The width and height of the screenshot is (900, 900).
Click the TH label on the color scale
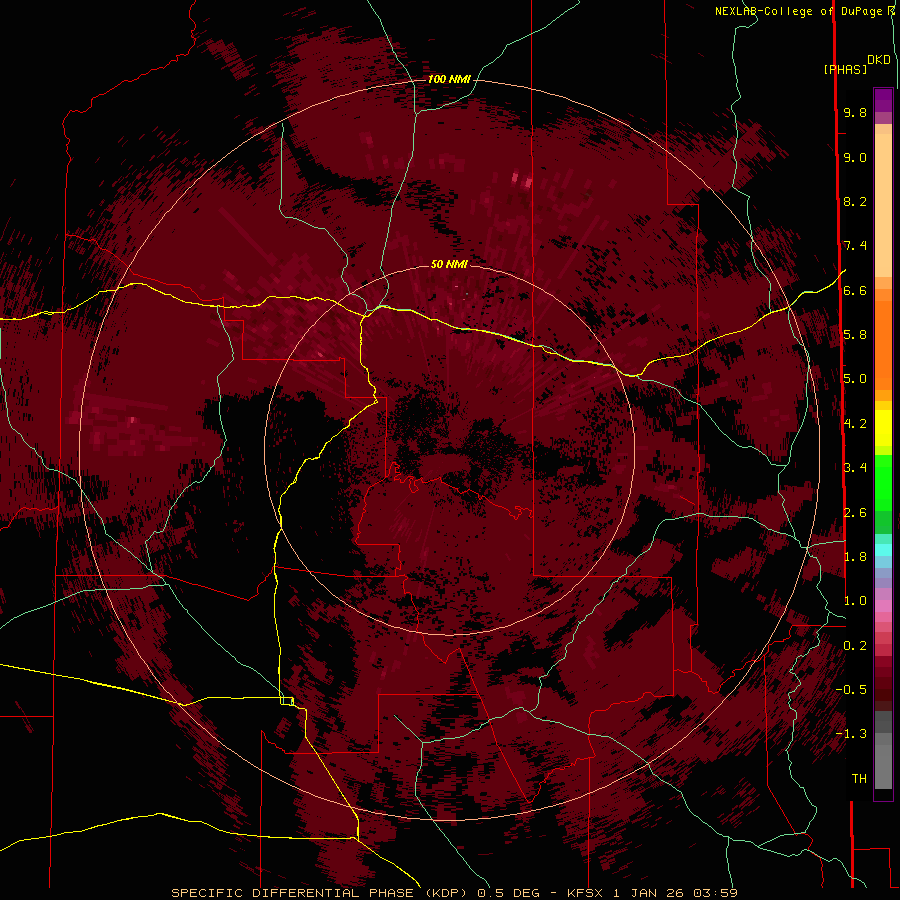click(x=859, y=779)
